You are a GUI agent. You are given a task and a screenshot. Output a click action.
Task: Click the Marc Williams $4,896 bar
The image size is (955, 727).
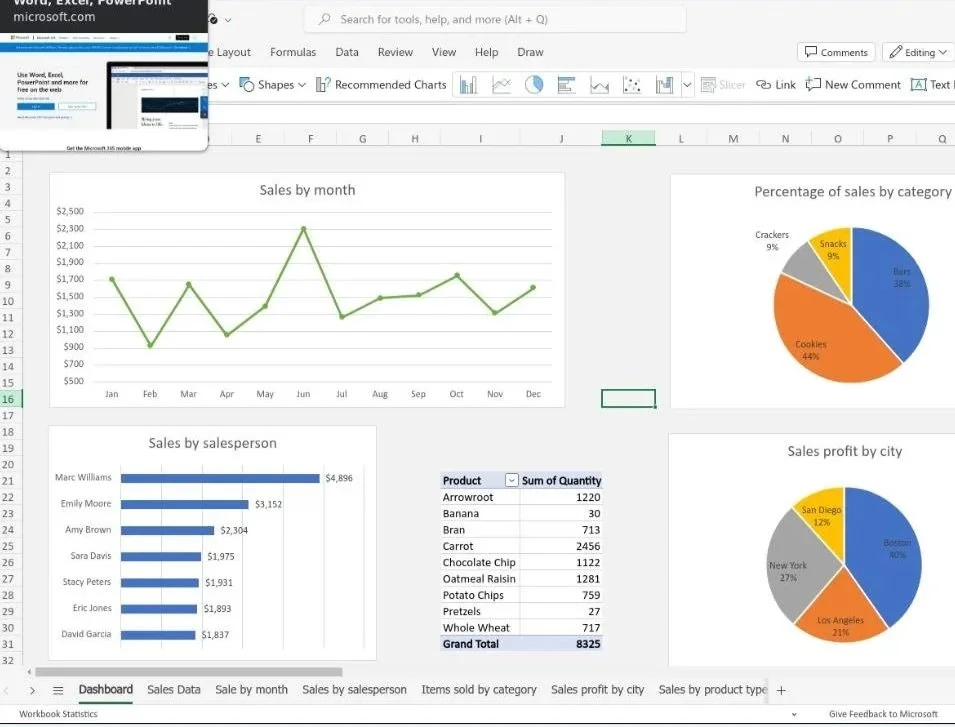(220, 479)
